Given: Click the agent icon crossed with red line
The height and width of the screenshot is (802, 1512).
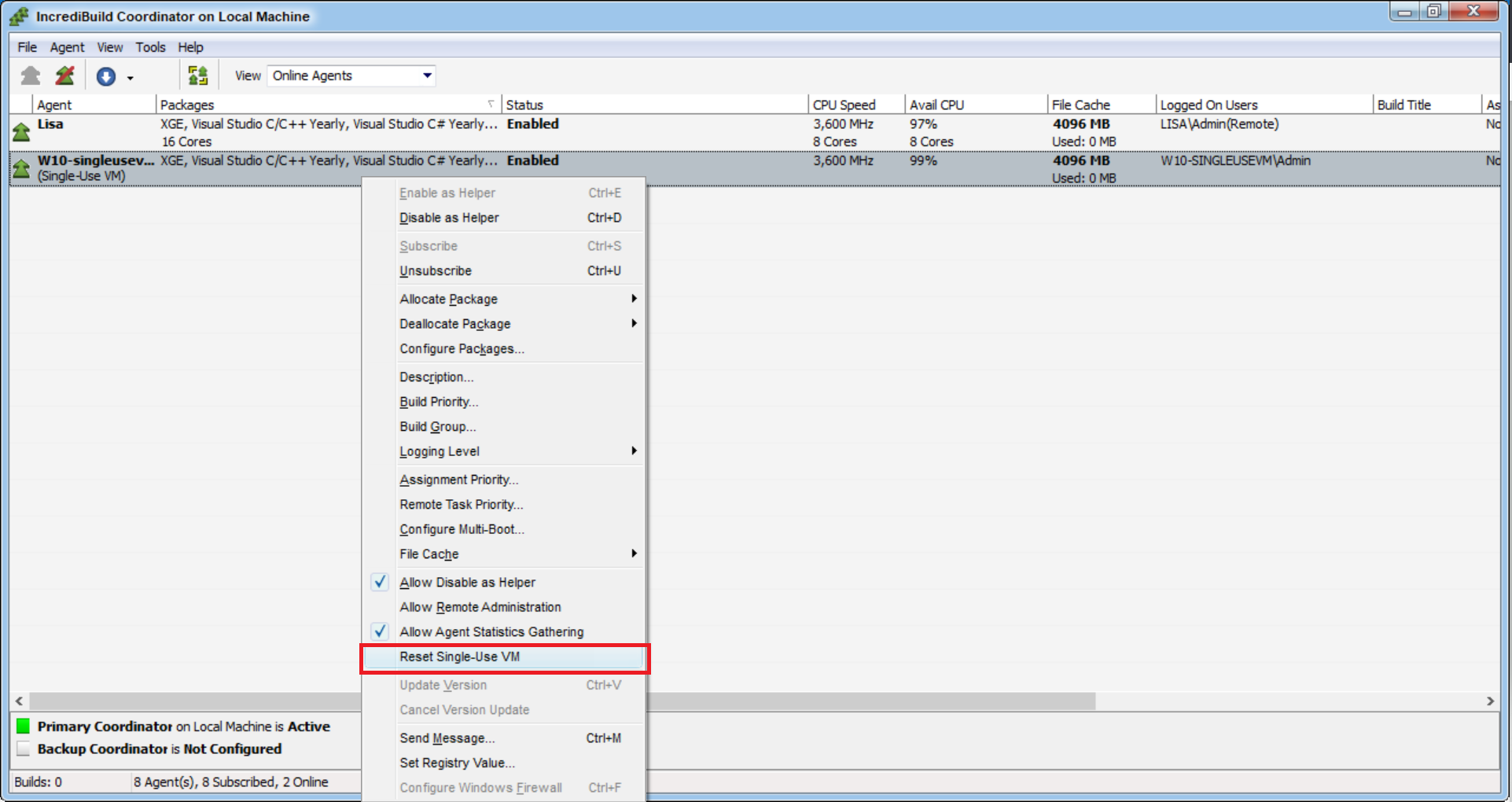Looking at the screenshot, I should click(65, 75).
